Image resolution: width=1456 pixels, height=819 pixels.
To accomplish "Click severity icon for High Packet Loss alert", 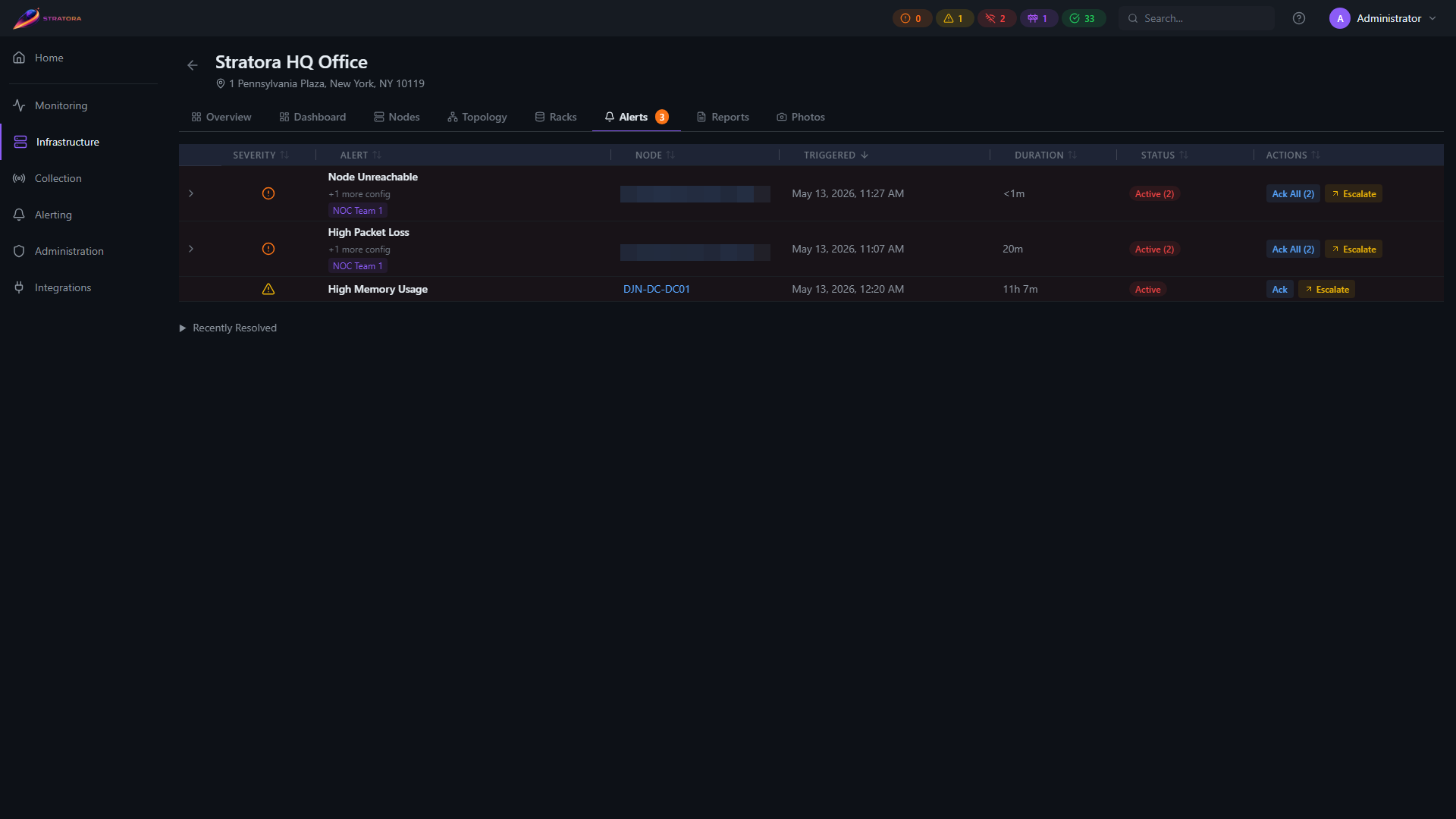I will (x=268, y=249).
